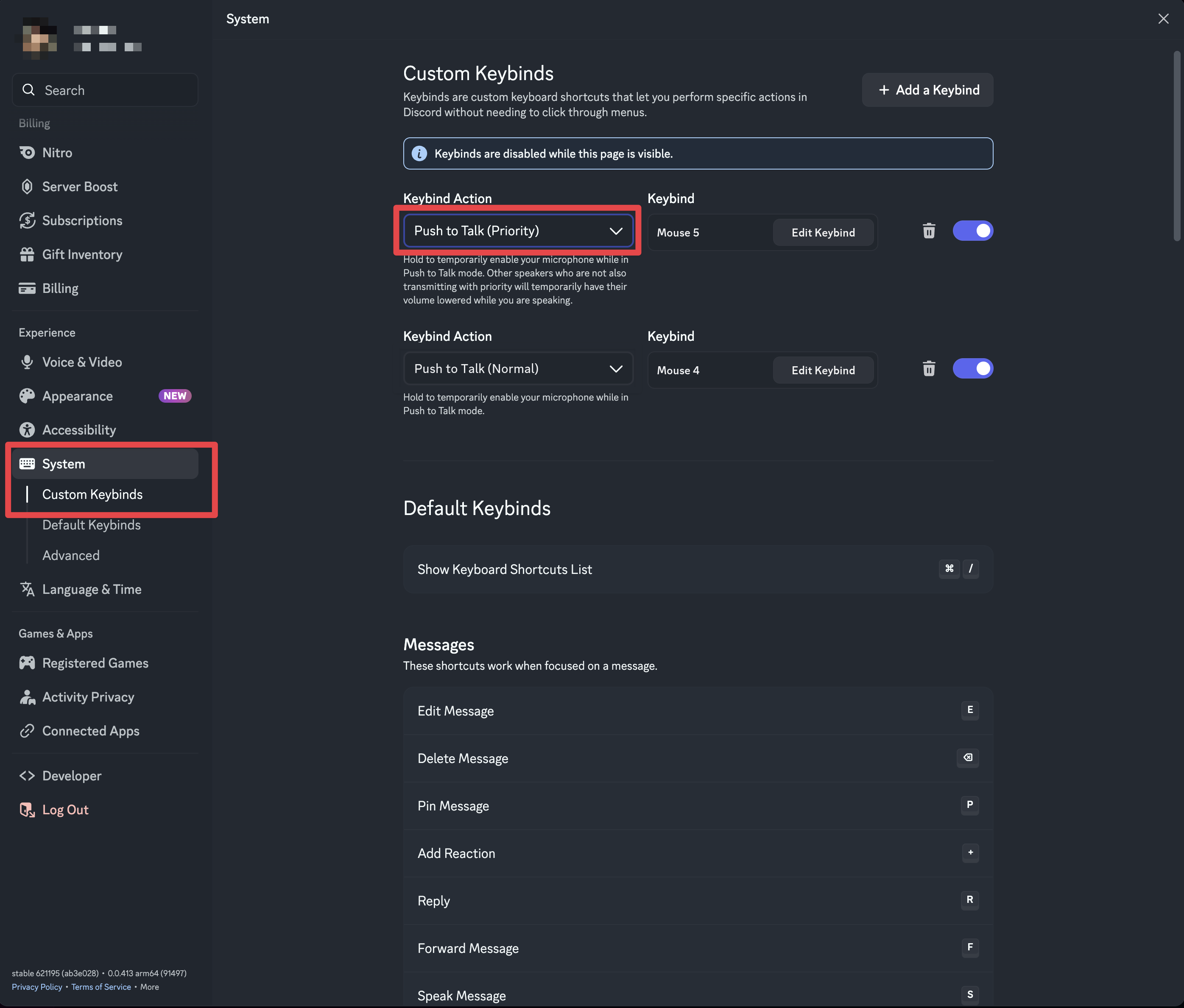Screen dimensions: 1184x1008
Task: Click the System keyboard icon
Action: 27,464
